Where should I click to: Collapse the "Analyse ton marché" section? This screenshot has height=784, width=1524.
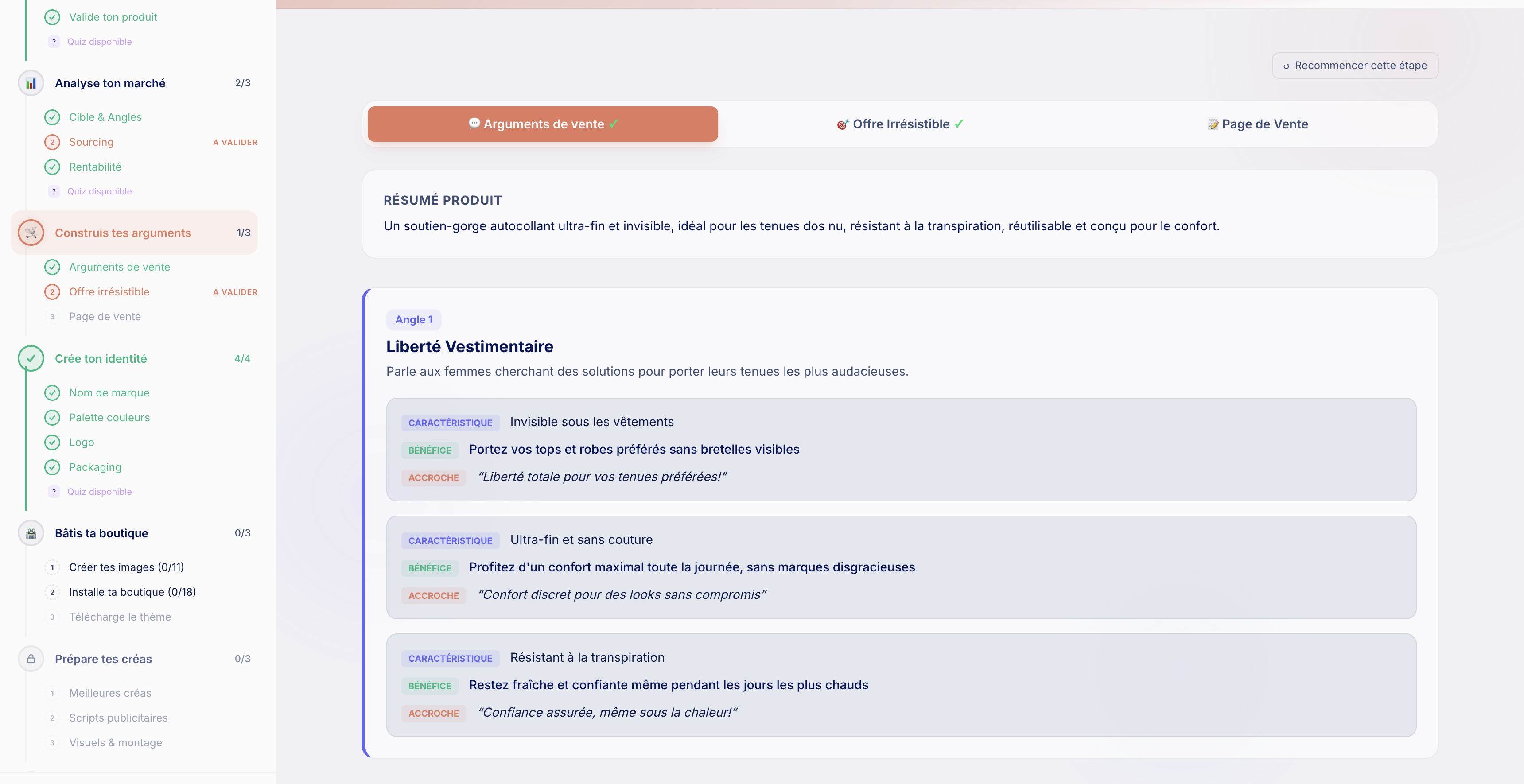click(x=110, y=83)
